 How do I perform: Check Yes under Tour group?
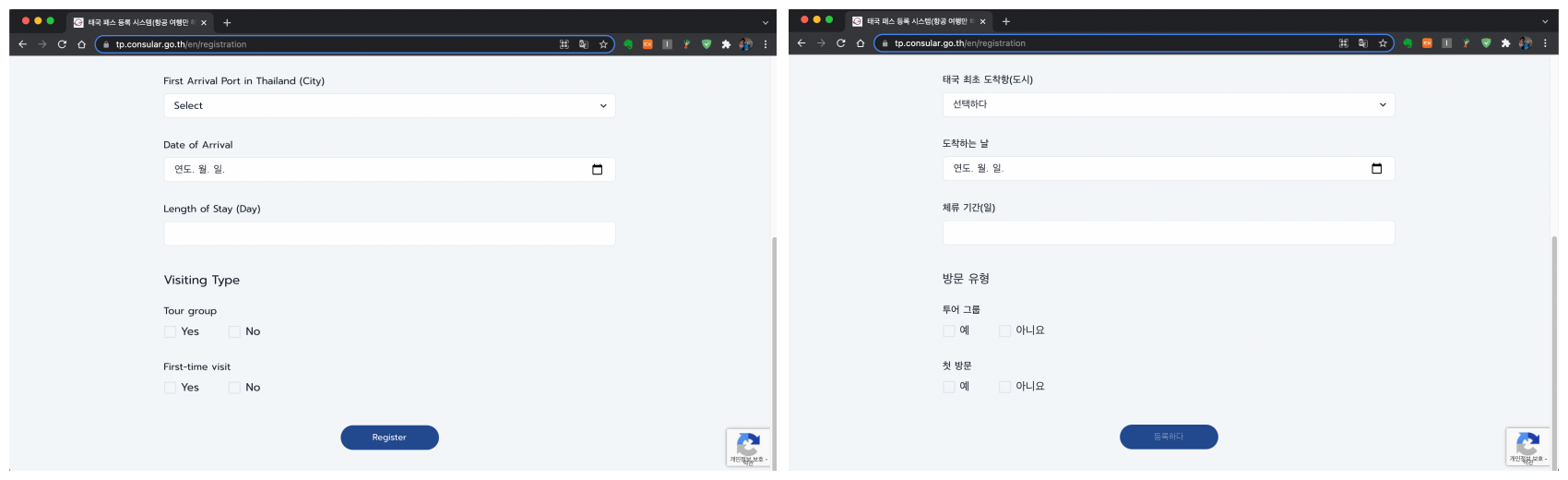[170, 331]
